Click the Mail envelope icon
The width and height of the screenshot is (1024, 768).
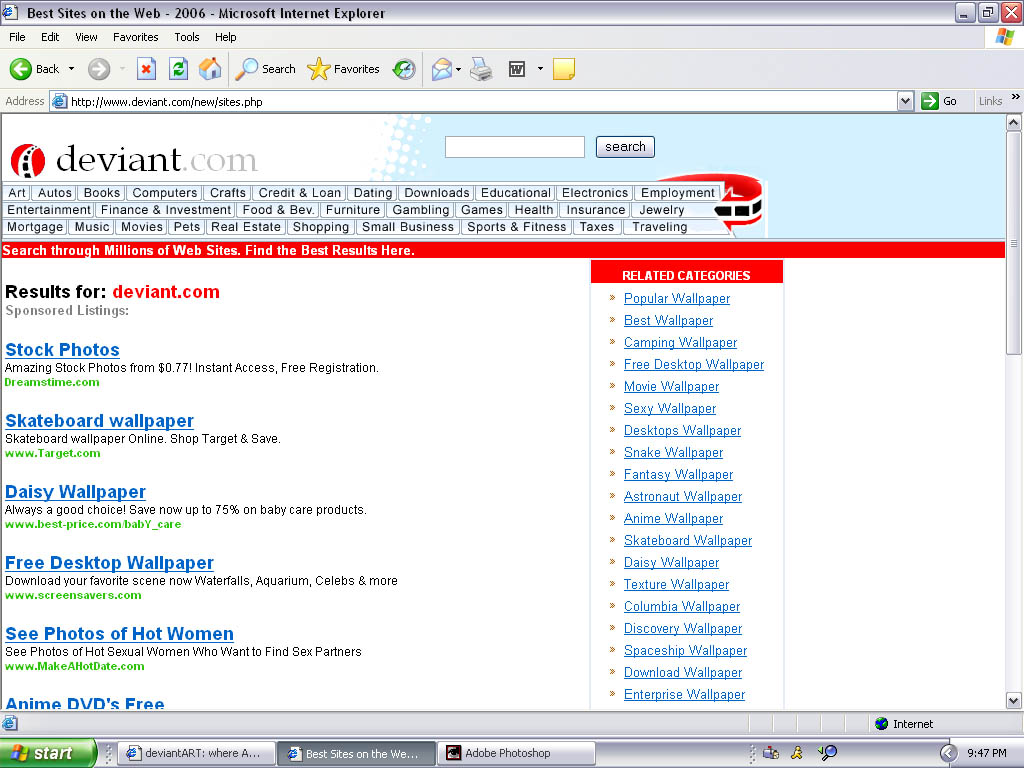click(x=442, y=69)
